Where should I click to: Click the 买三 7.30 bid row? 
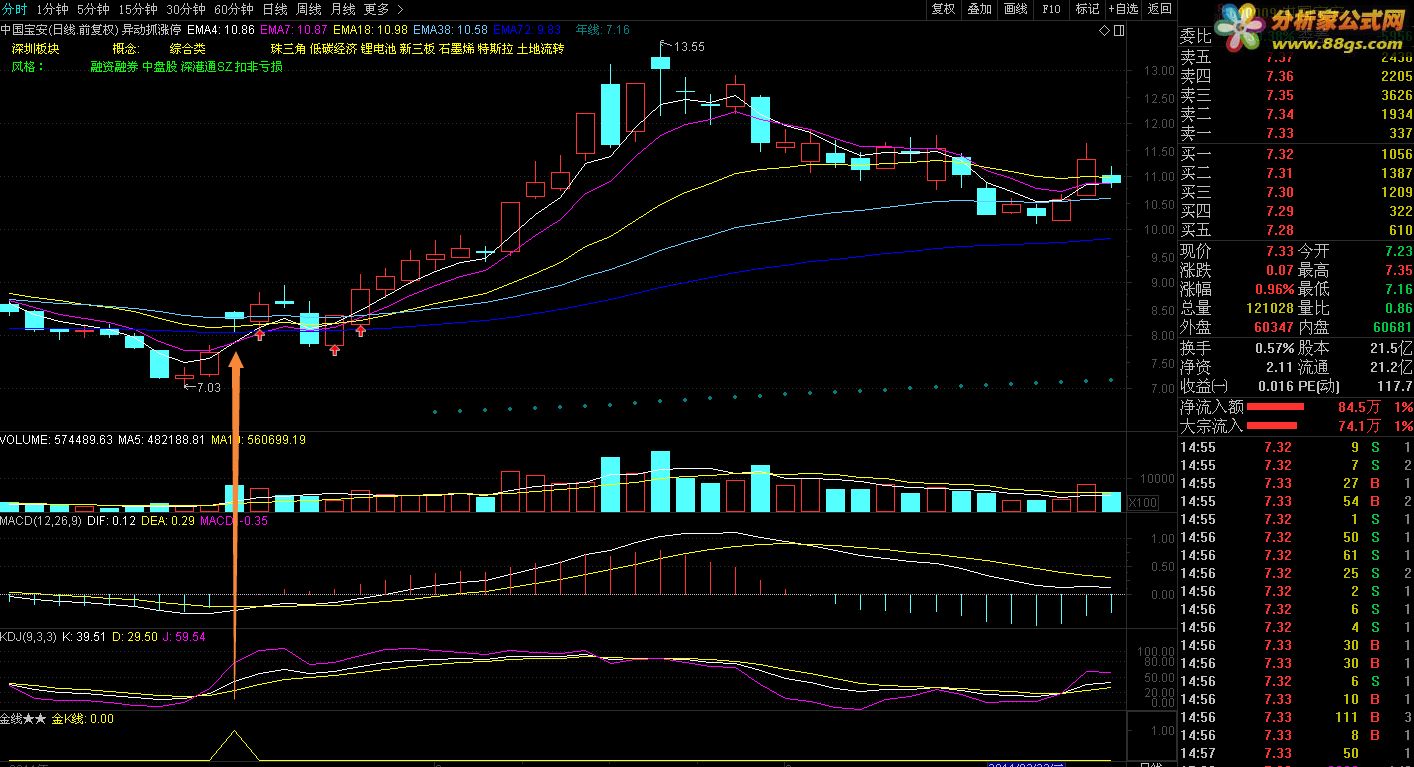click(x=1296, y=192)
